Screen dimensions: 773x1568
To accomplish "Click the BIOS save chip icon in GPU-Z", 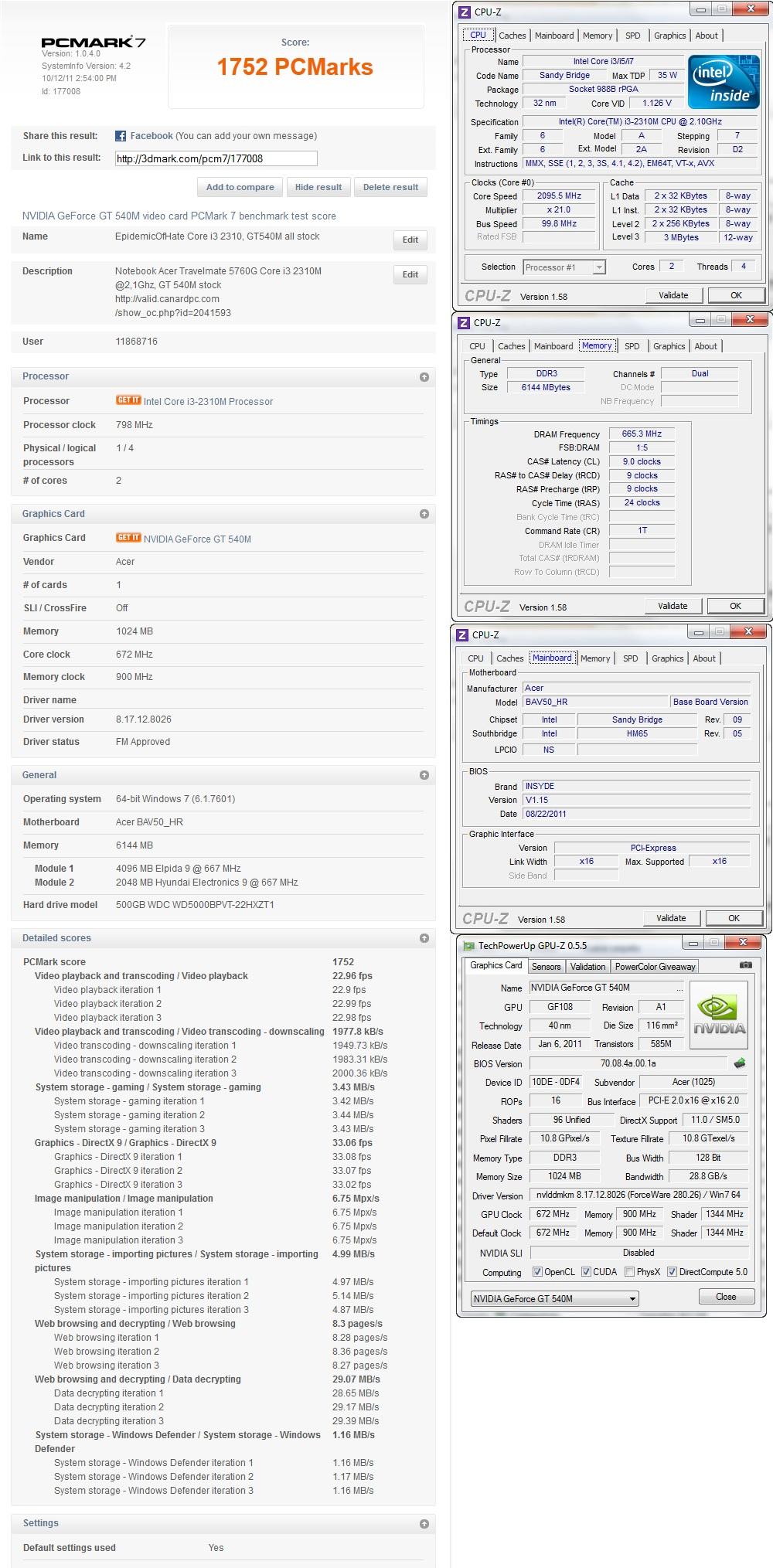I will (x=740, y=1063).
